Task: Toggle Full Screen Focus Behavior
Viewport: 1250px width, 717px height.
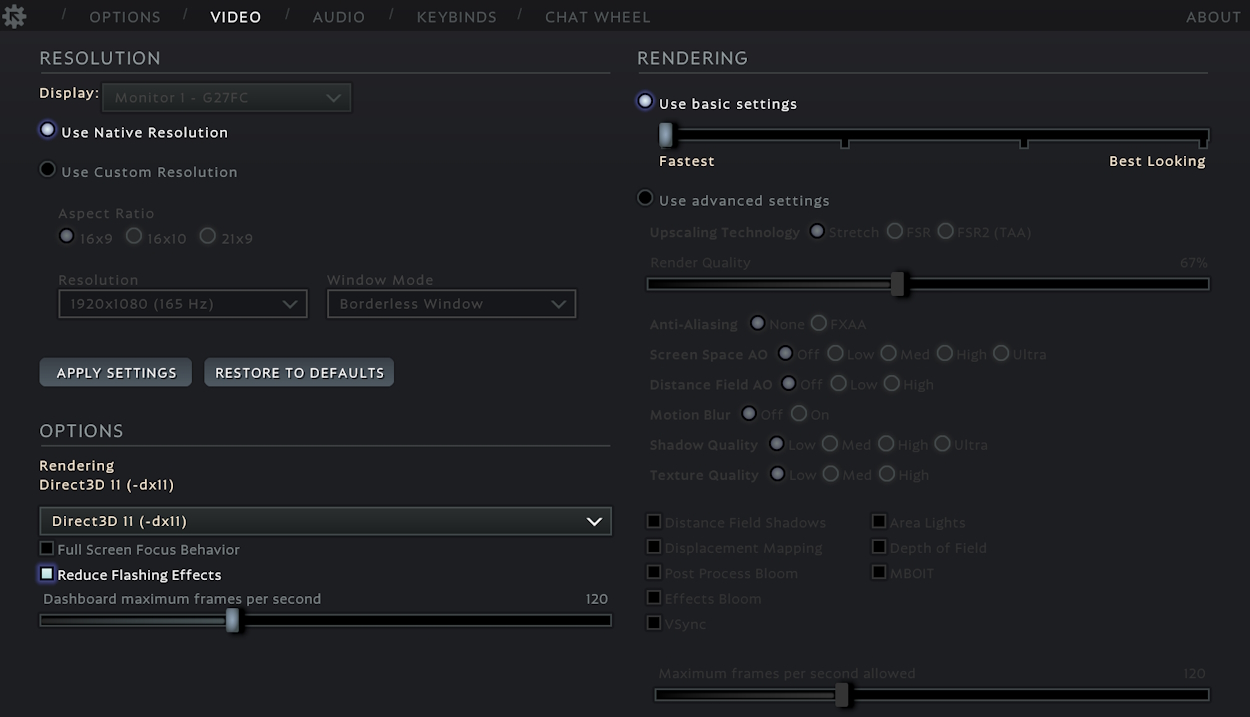Action: tap(46, 548)
